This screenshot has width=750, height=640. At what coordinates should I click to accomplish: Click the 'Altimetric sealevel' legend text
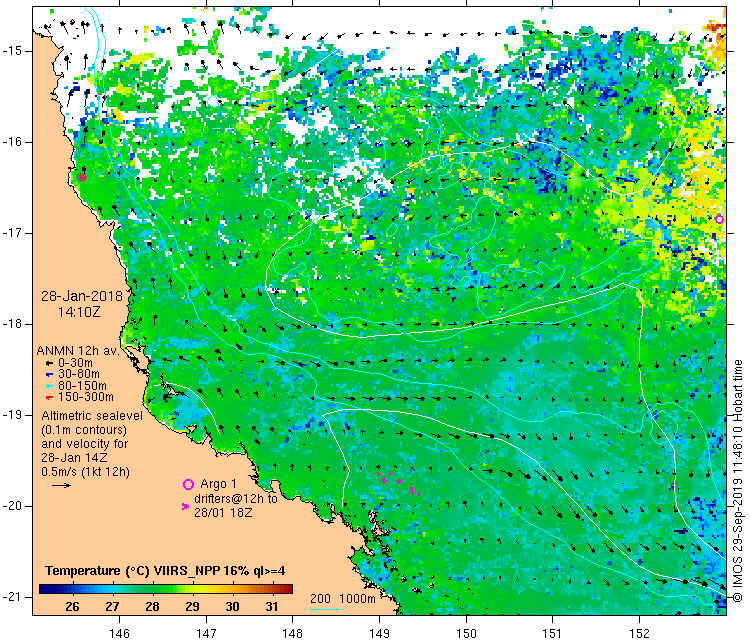92,416
